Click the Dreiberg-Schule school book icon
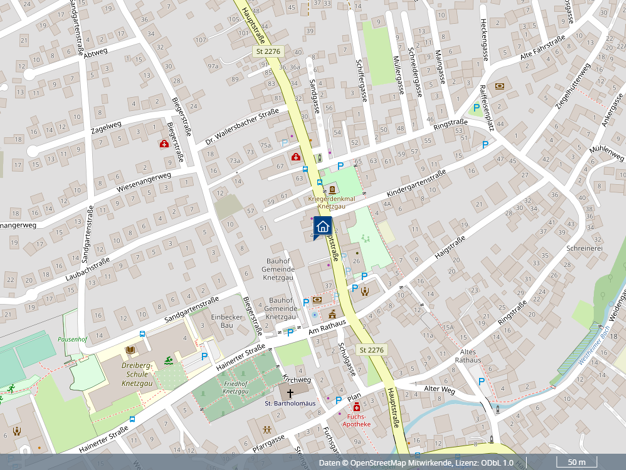626x470 pixels. click(x=129, y=350)
